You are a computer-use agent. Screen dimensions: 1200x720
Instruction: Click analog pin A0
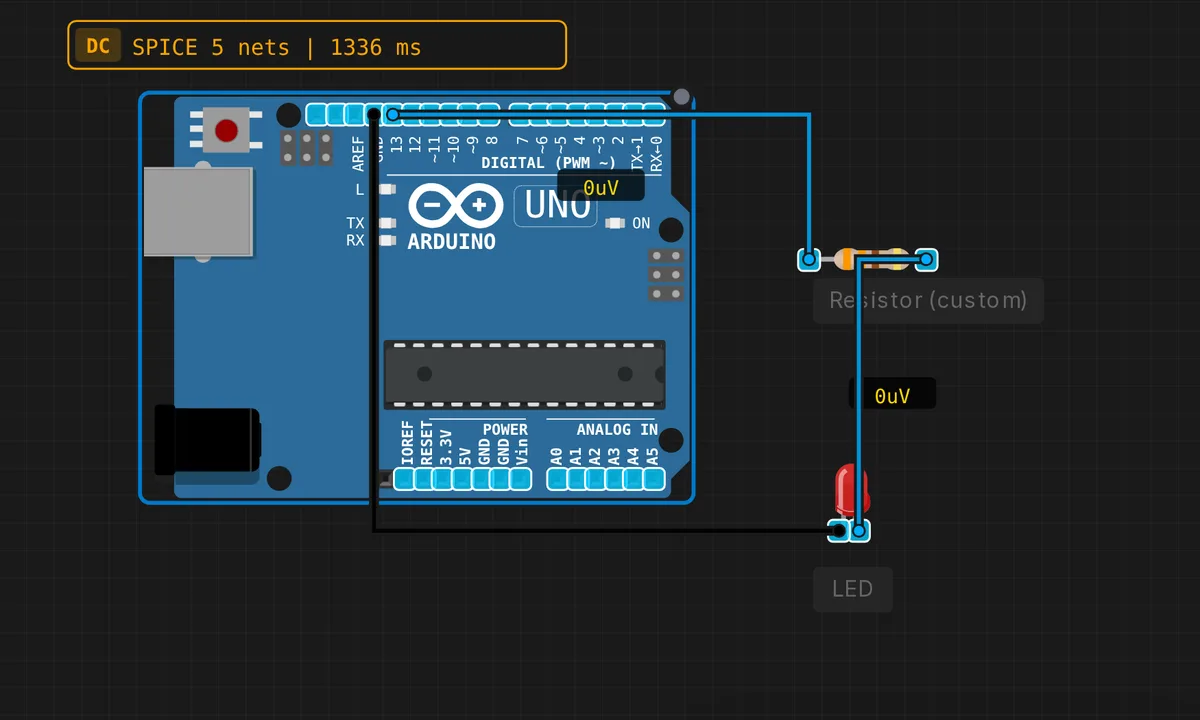(x=557, y=479)
